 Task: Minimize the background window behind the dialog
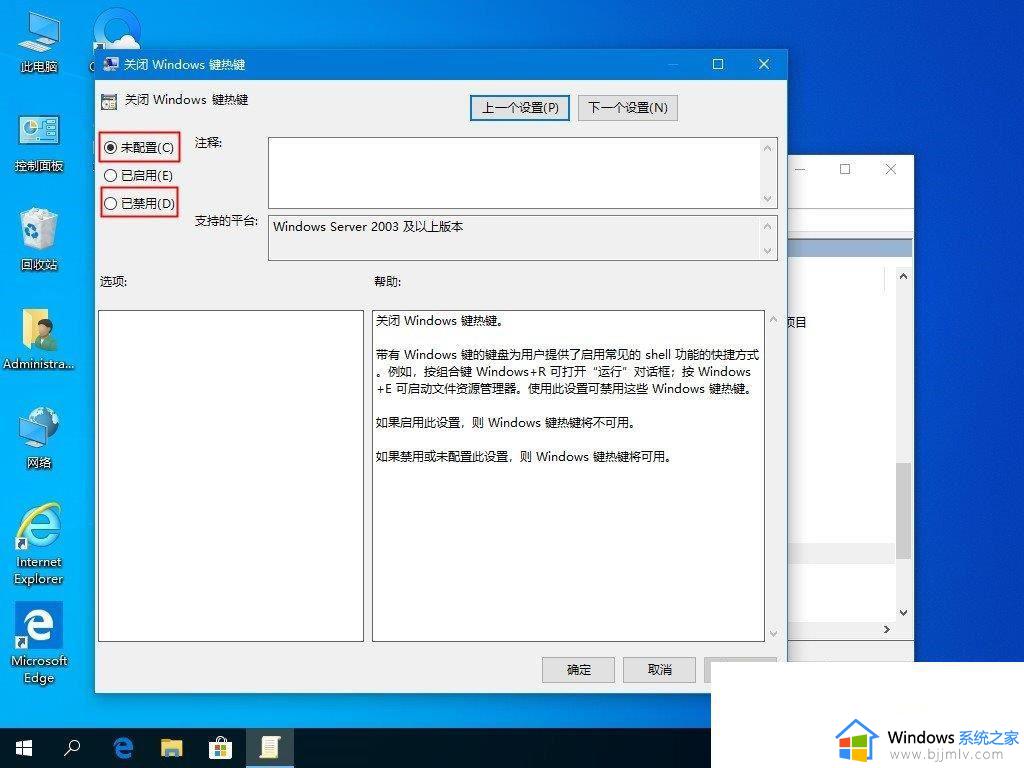pos(800,169)
